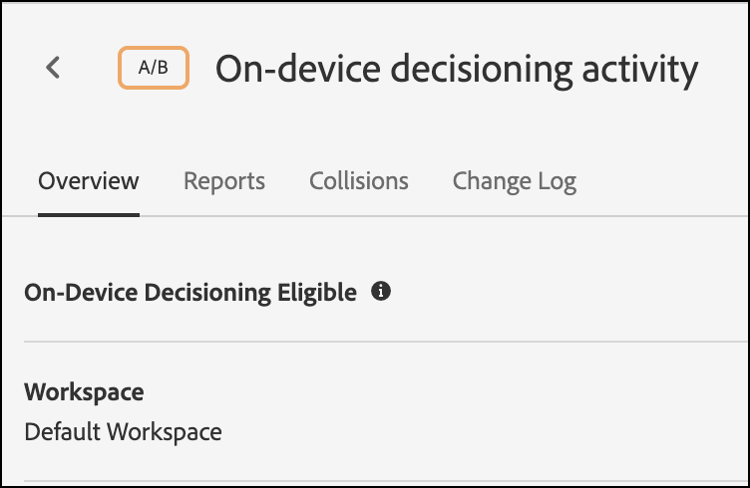This screenshot has width=750, height=488.
Task: View the Change Log tab
Action: point(514,181)
